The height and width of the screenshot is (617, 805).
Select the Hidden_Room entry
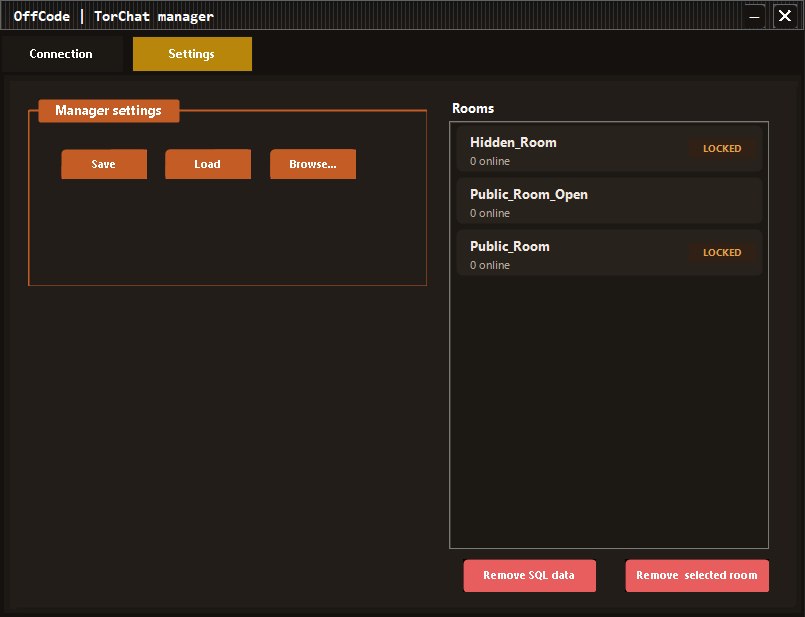[x=609, y=149]
